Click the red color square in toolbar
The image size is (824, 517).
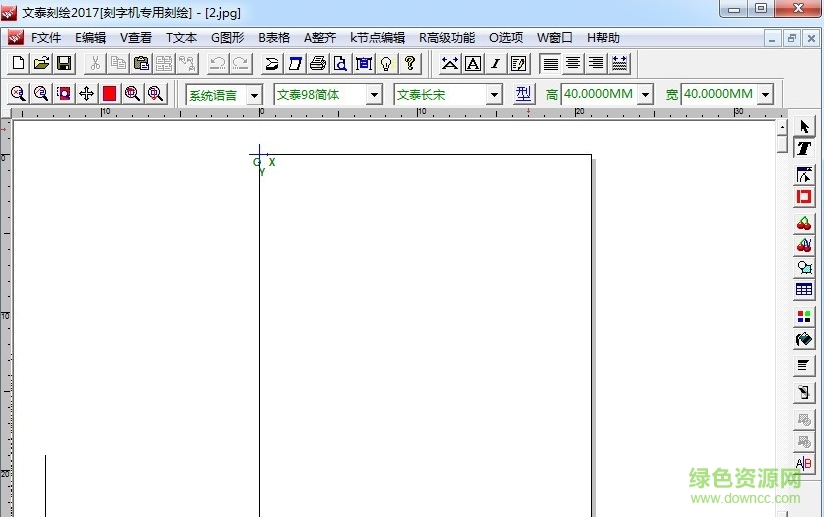pos(109,94)
